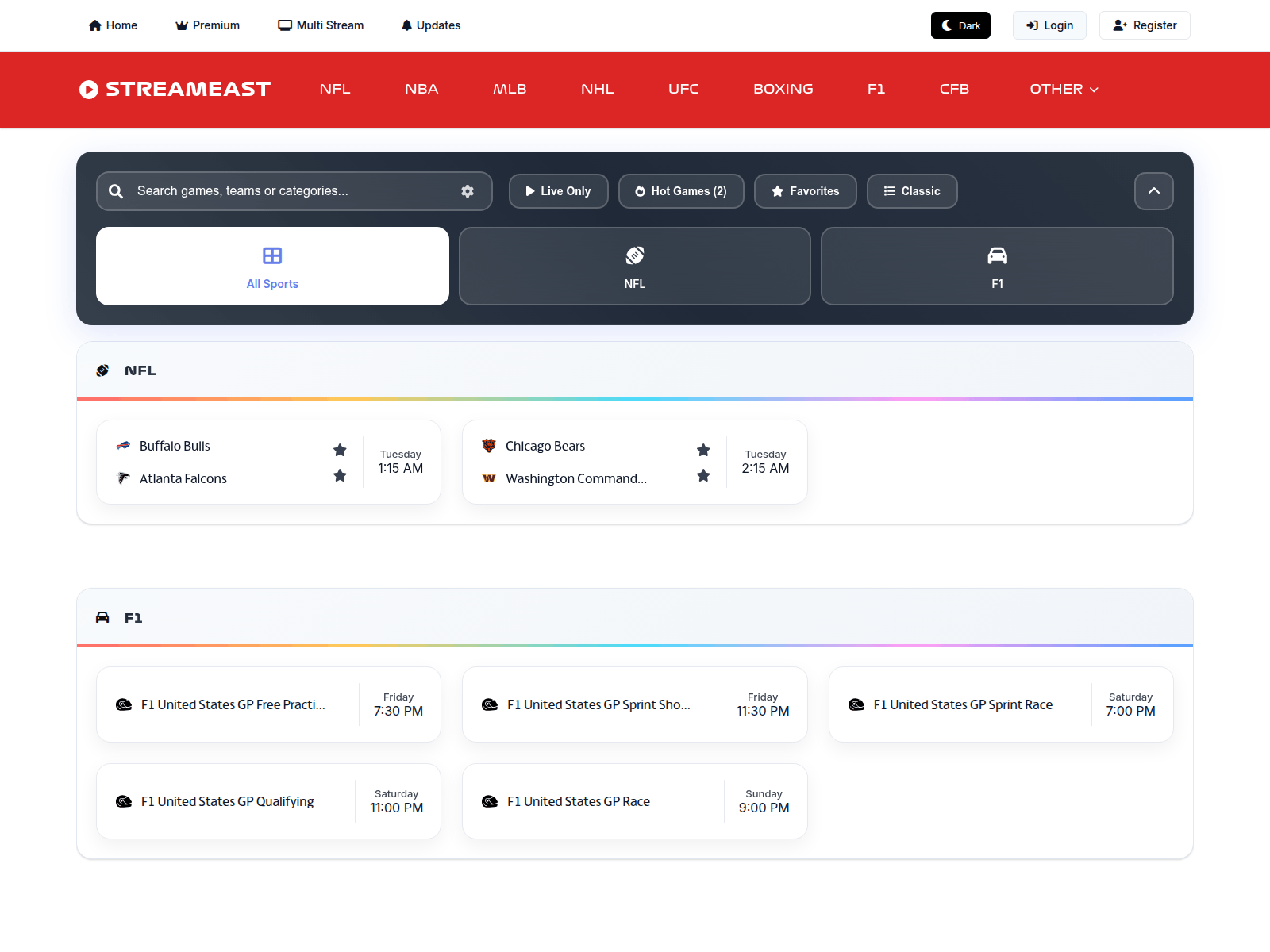1270x952 pixels.
Task: Favorite the Buffalo Bulls team star
Action: tap(340, 450)
